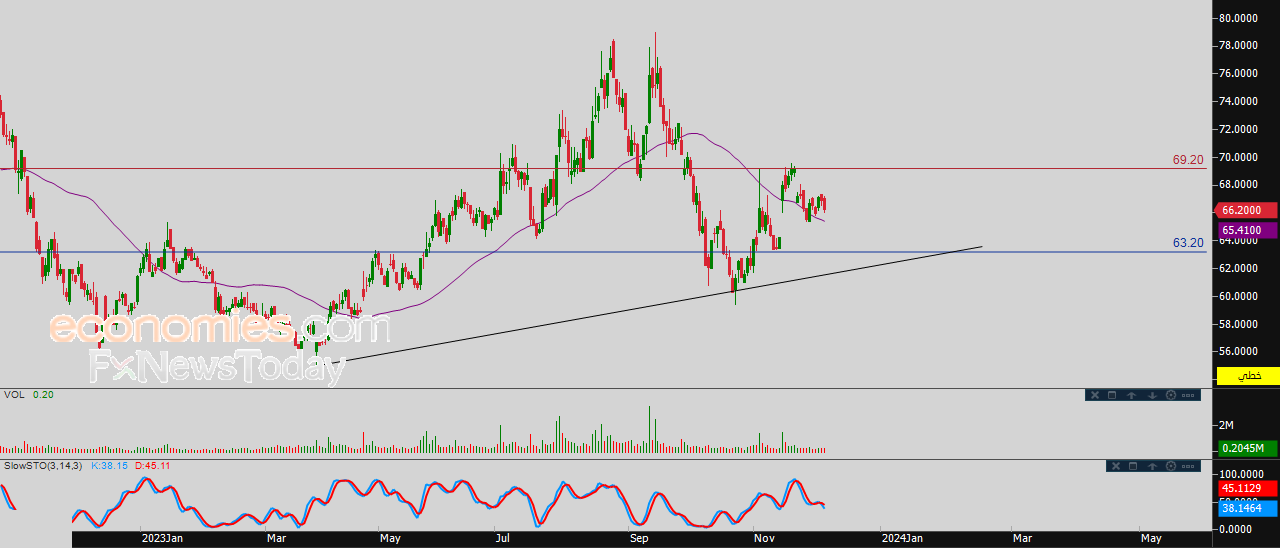
Task: Click the 58.0000 price axis label
Action: coord(1237,324)
